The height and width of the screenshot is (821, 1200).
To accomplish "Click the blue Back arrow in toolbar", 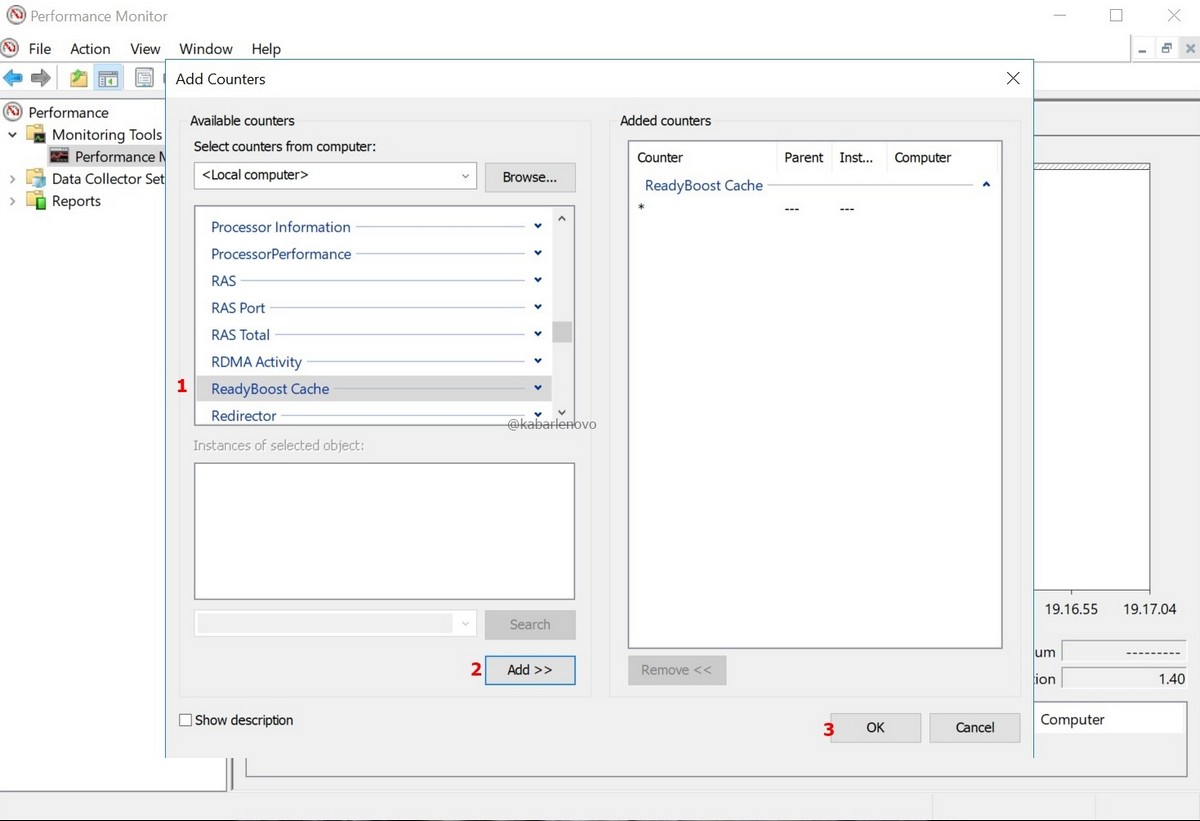I will 13,78.
